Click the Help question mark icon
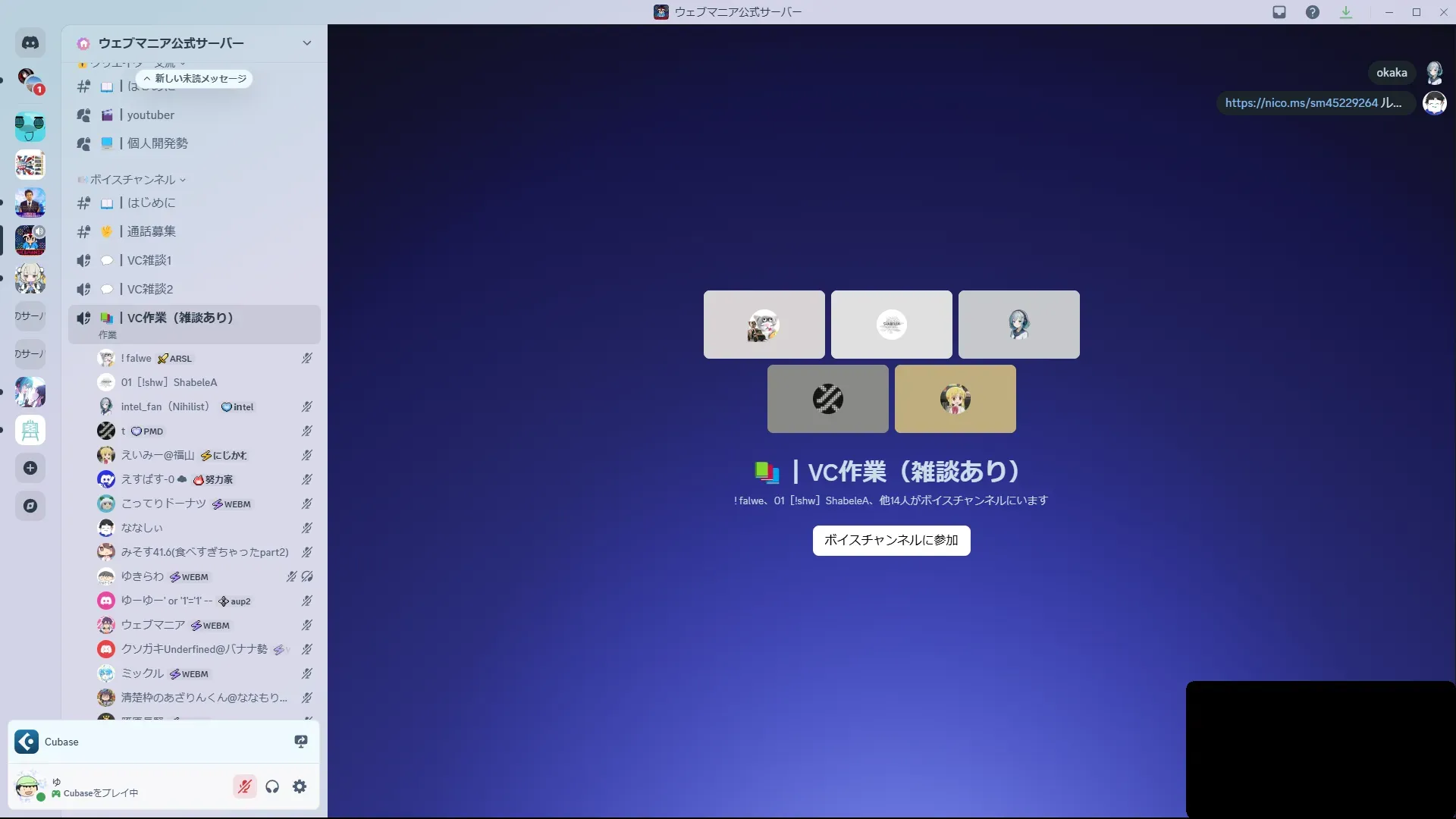Image resolution: width=1456 pixels, height=819 pixels. tap(1313, 12)
